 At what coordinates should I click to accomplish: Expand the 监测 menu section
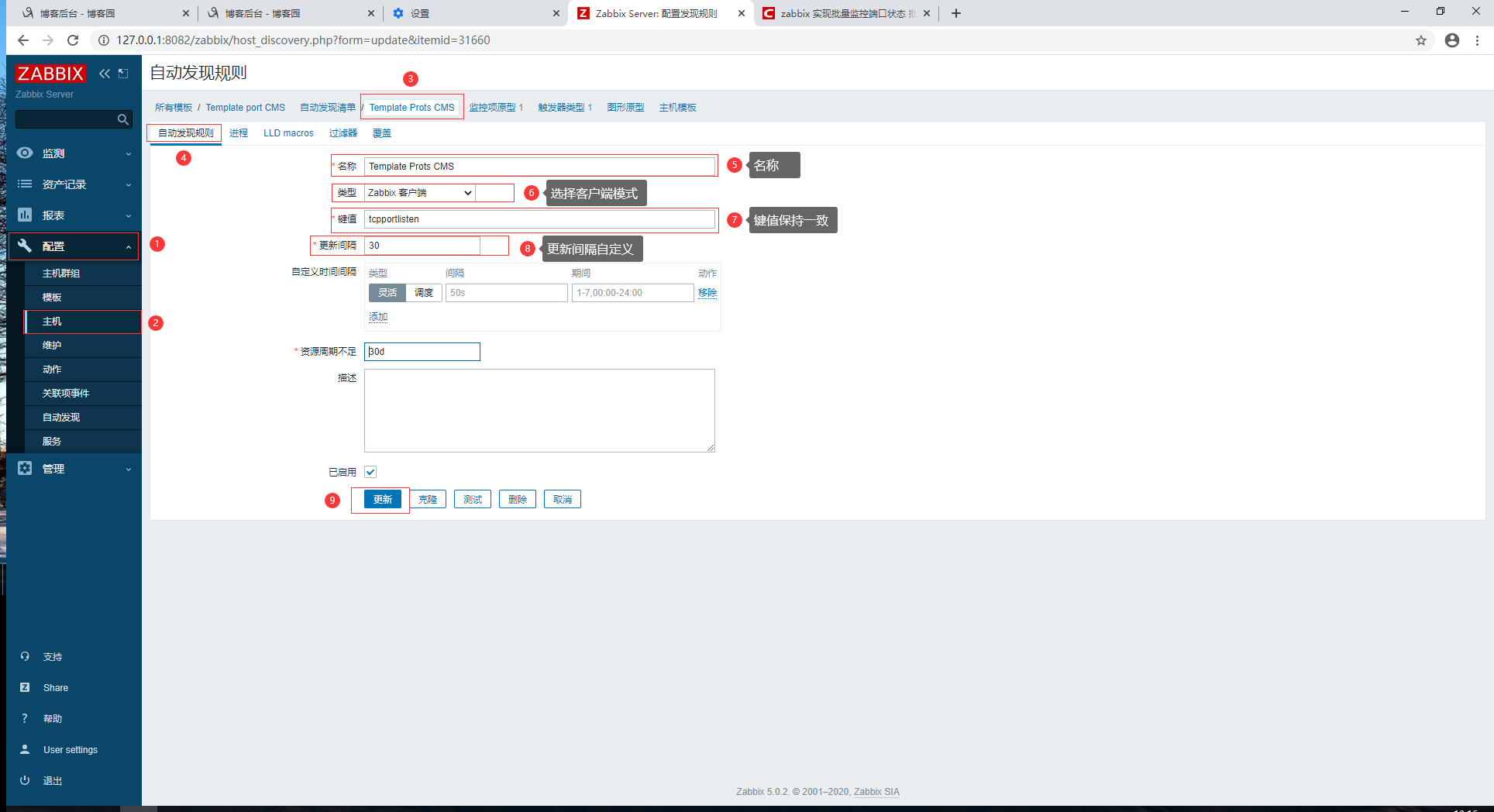click(x=129, y=153)
